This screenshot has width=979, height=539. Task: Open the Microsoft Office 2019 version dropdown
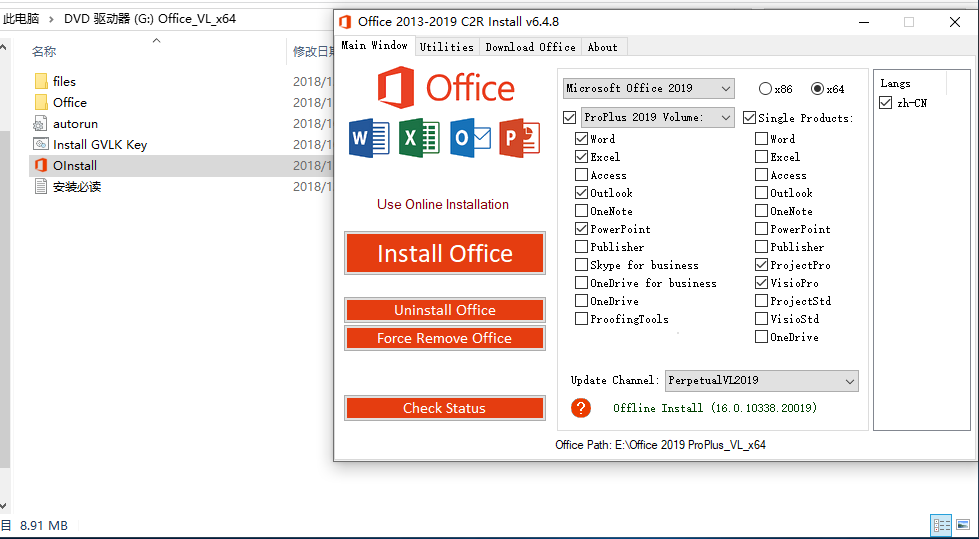coord(649,89)
